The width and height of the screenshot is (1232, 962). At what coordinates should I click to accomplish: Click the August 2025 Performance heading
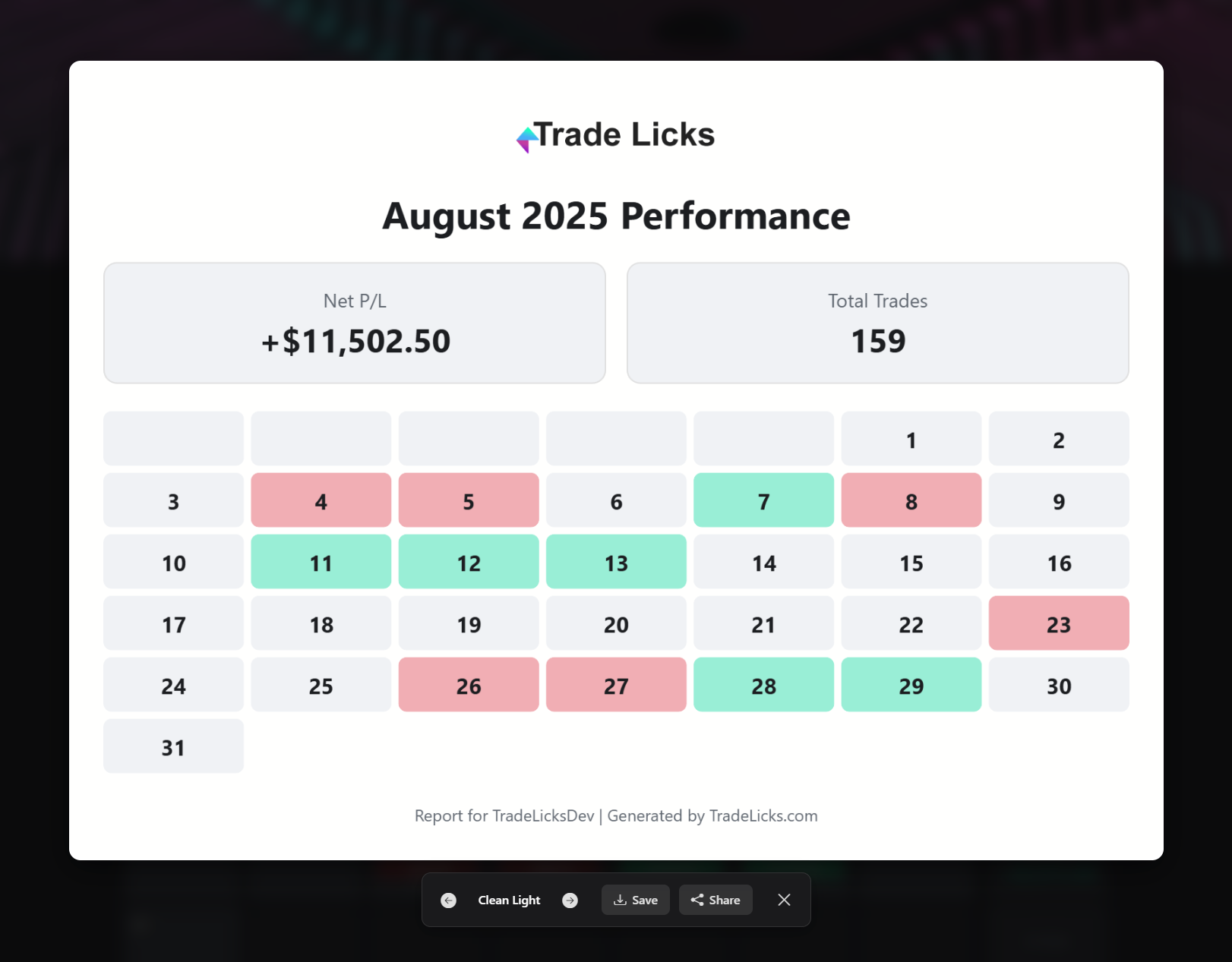coord(616,216)
